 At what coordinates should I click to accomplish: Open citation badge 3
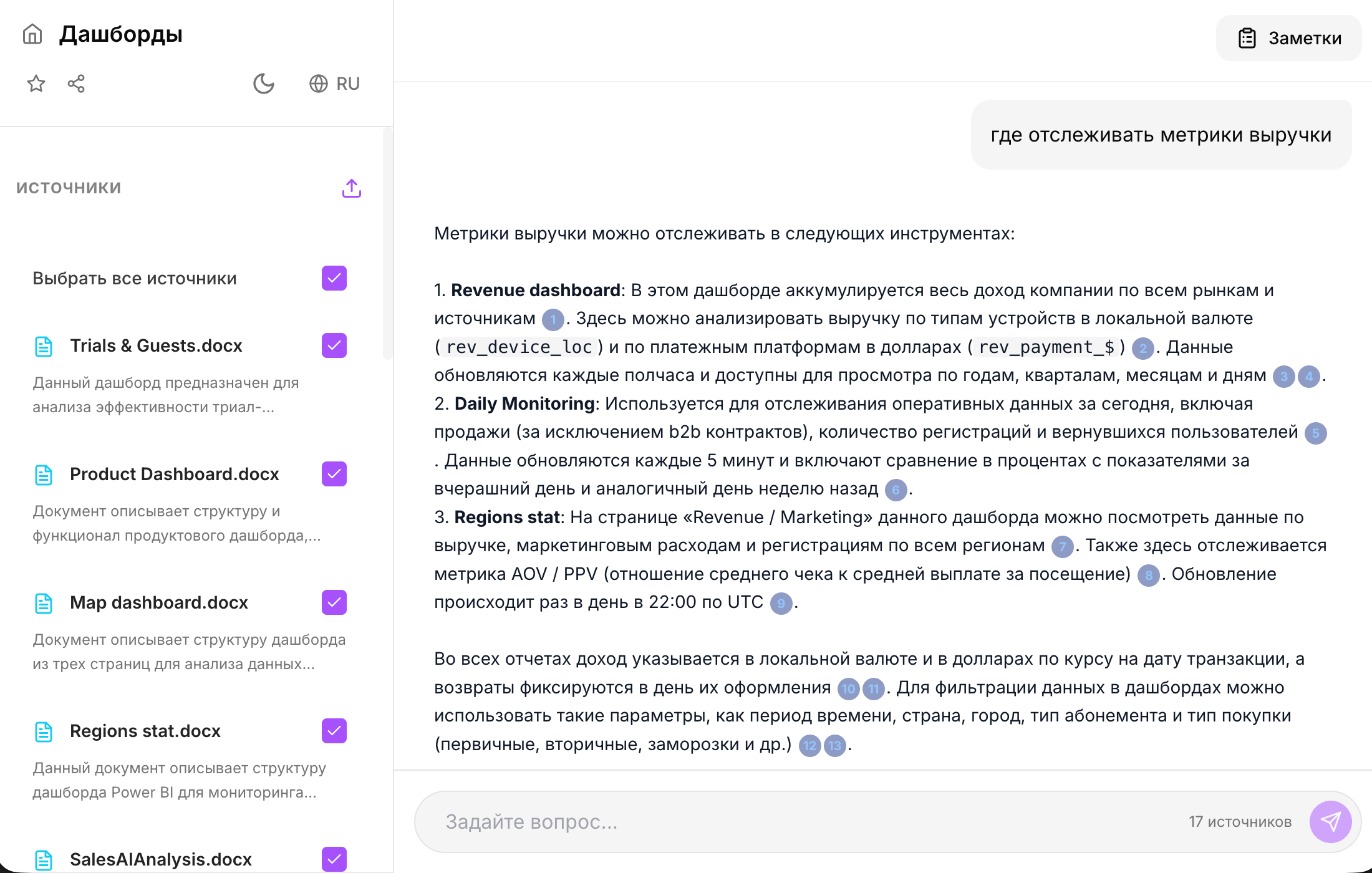click(x=1283, y=377)
